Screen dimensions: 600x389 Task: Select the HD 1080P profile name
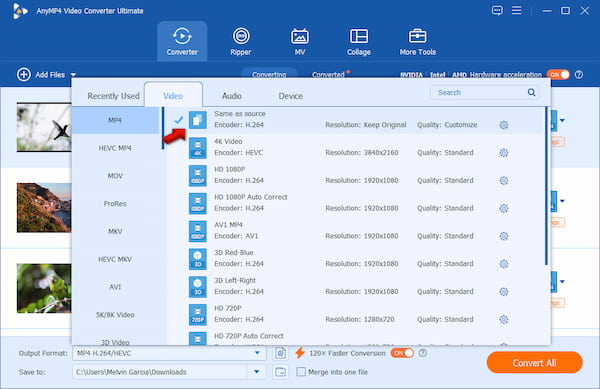point(230,169)
